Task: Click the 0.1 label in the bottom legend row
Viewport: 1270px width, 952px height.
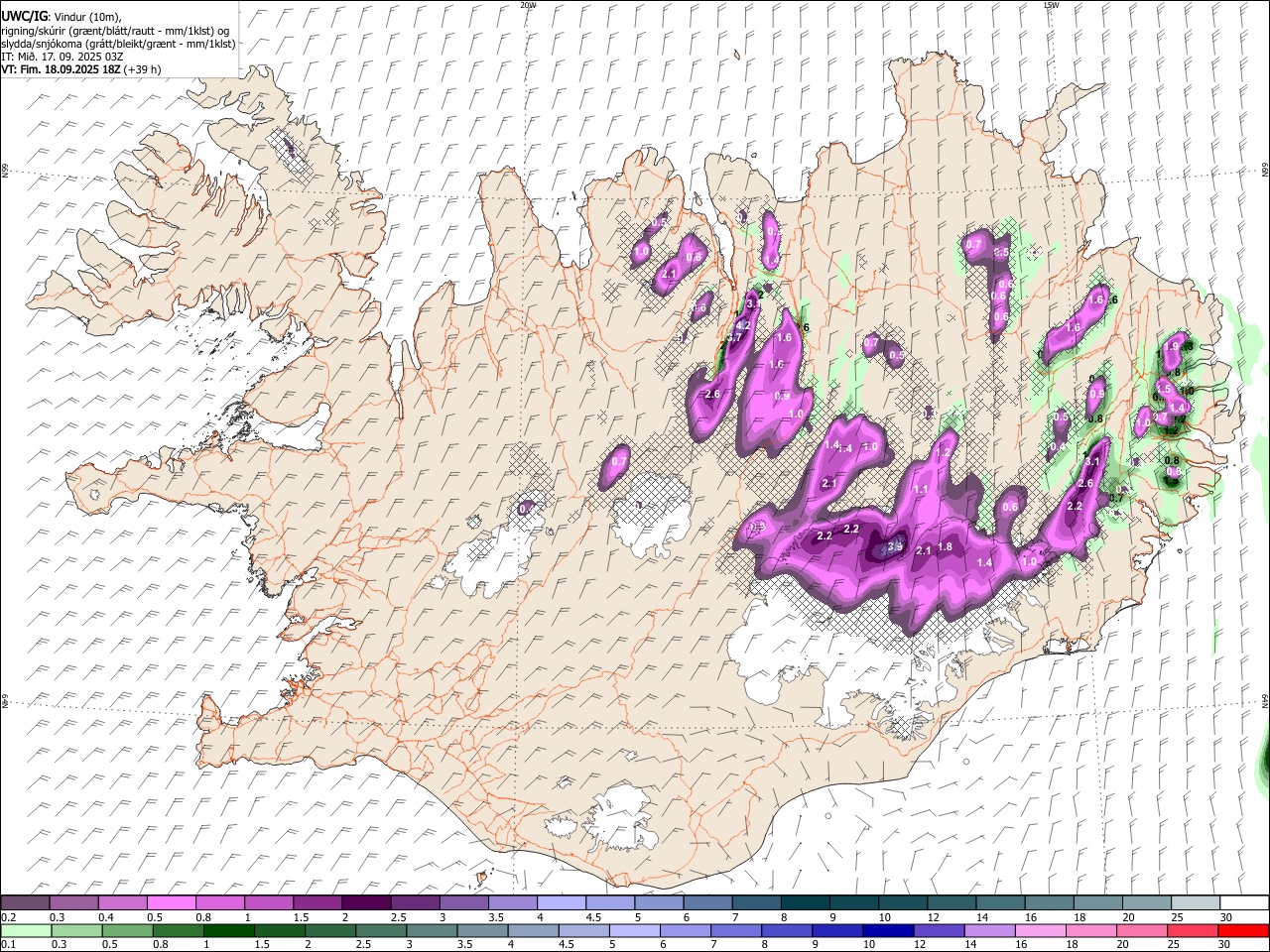Action: (8, 945)
